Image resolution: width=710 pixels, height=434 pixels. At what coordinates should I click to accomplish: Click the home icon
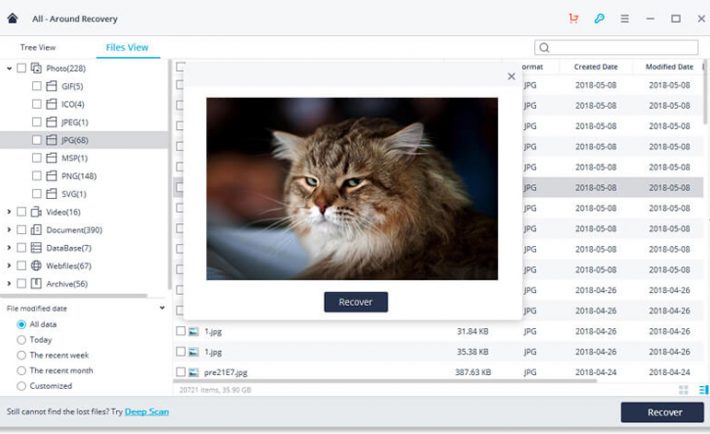click(x=13, y=19)
